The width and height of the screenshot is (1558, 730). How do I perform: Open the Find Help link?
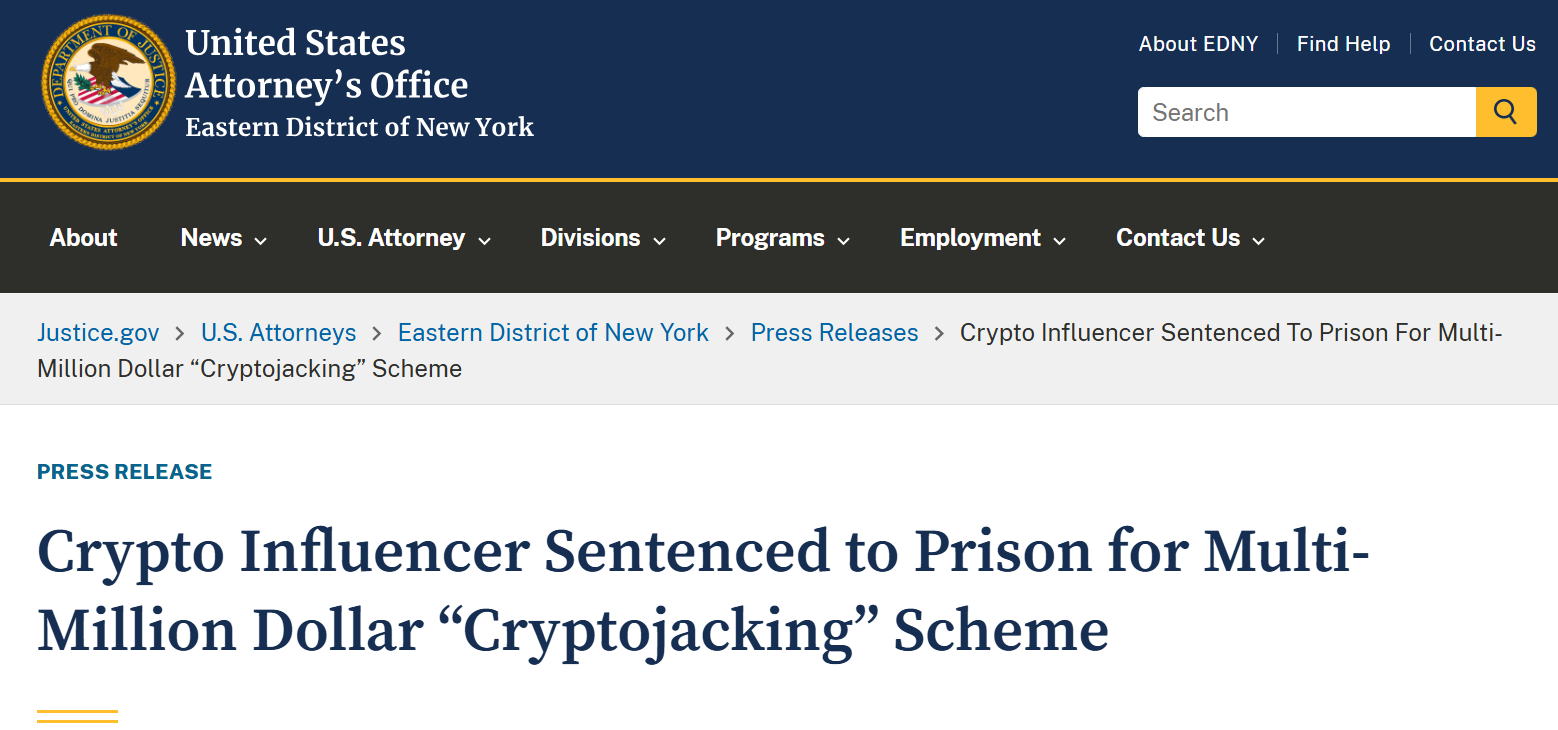[1343, 44]
